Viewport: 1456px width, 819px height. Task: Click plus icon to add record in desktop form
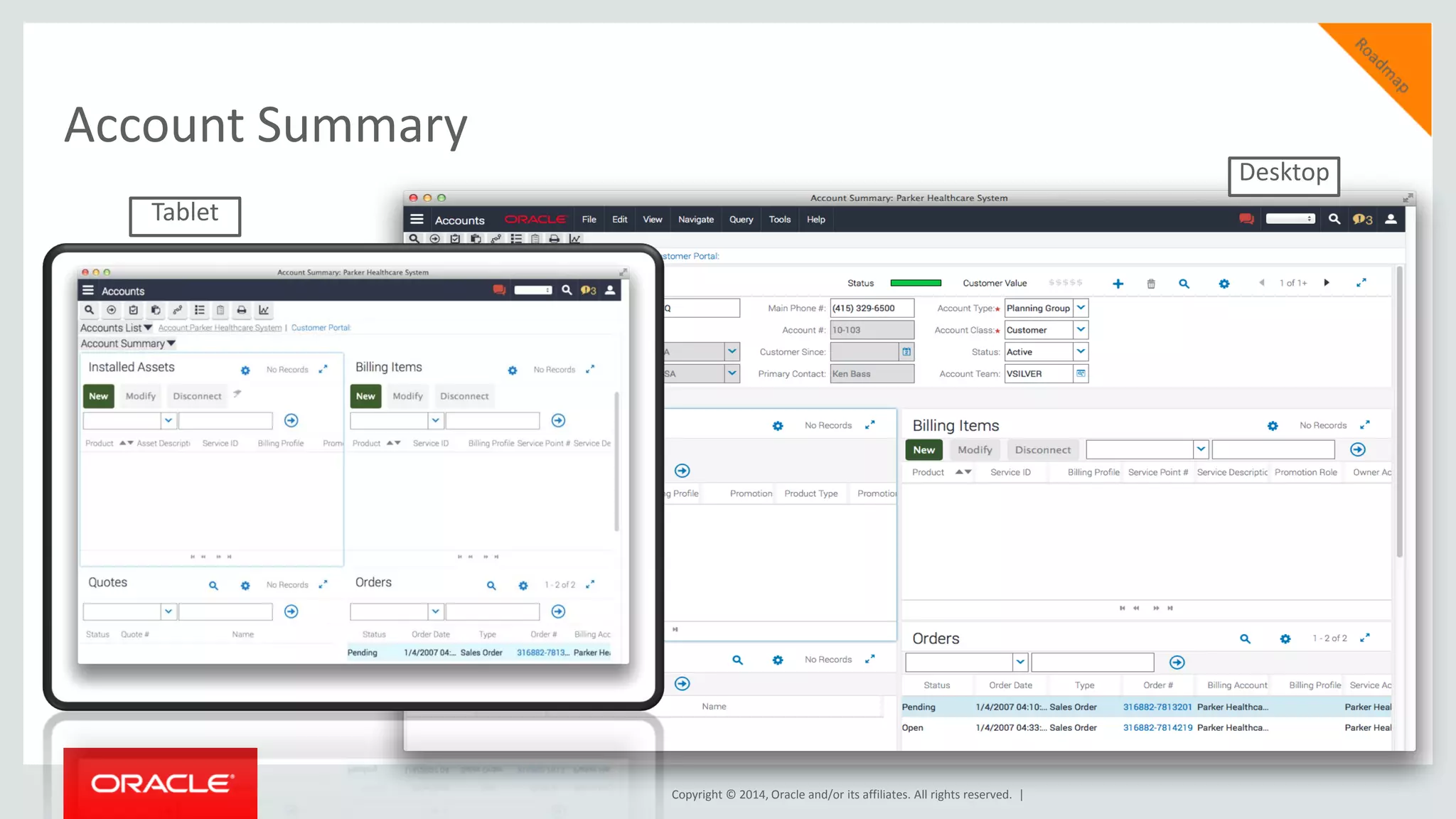click(1118, 284)
